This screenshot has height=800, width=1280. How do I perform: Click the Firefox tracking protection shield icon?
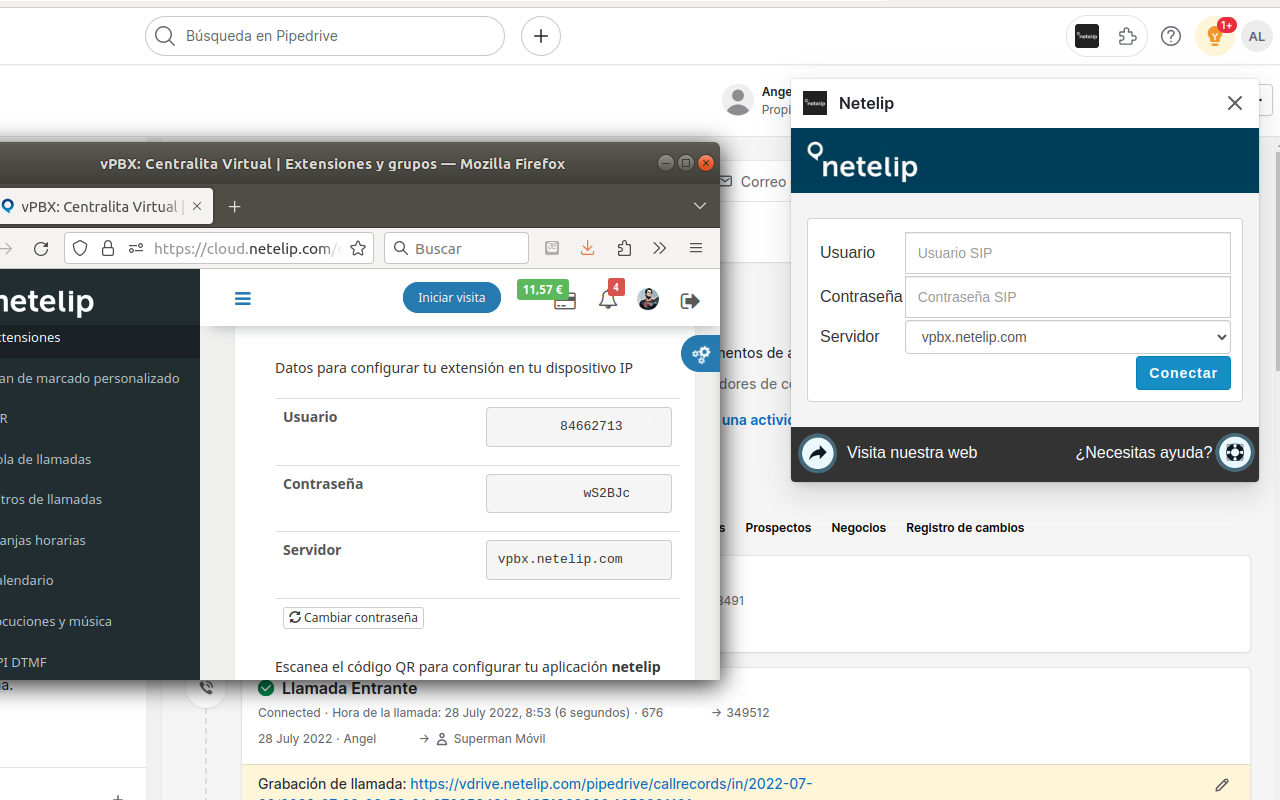point(80,248)
